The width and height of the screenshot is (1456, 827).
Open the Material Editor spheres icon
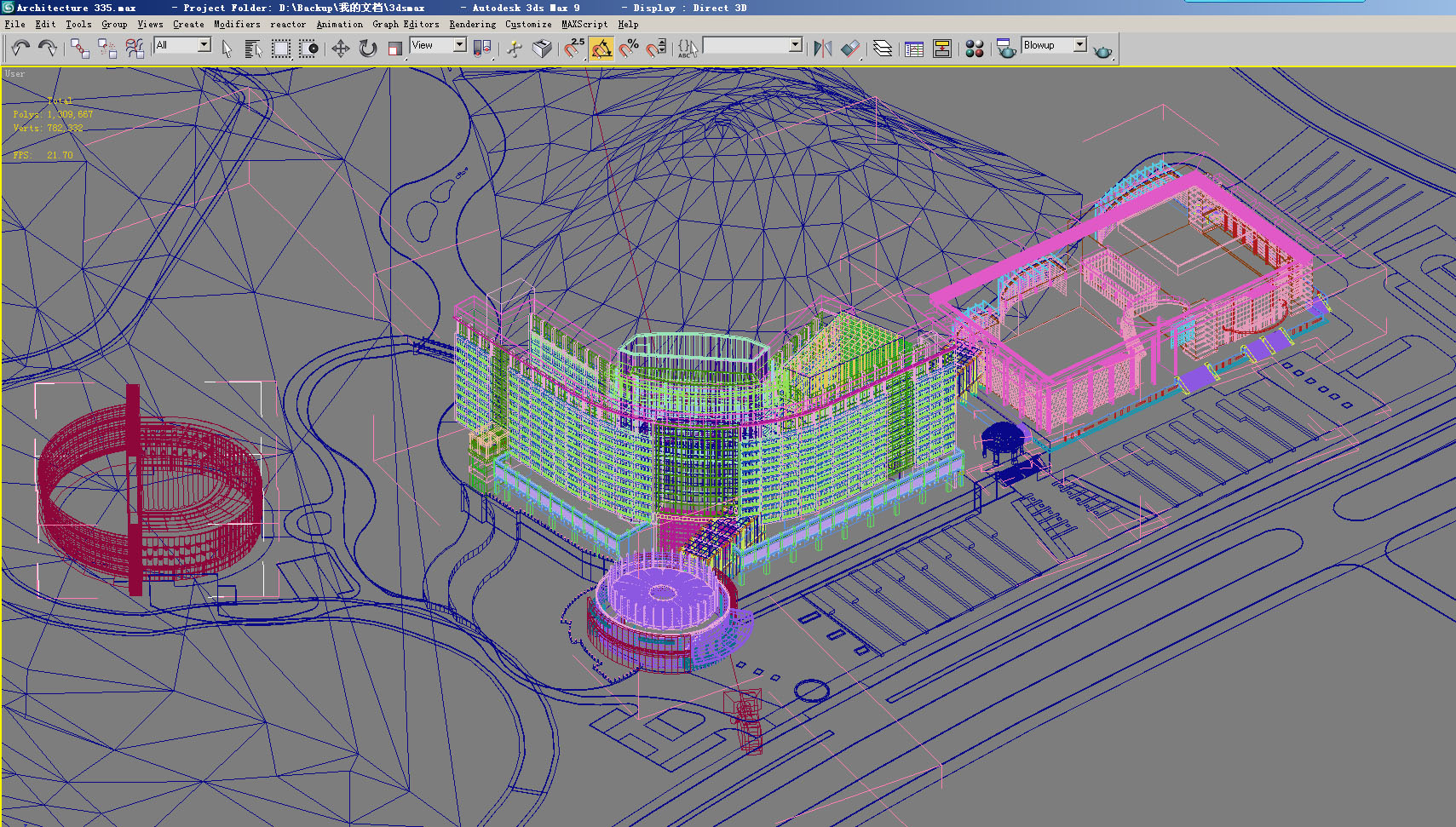pos(975,49)
